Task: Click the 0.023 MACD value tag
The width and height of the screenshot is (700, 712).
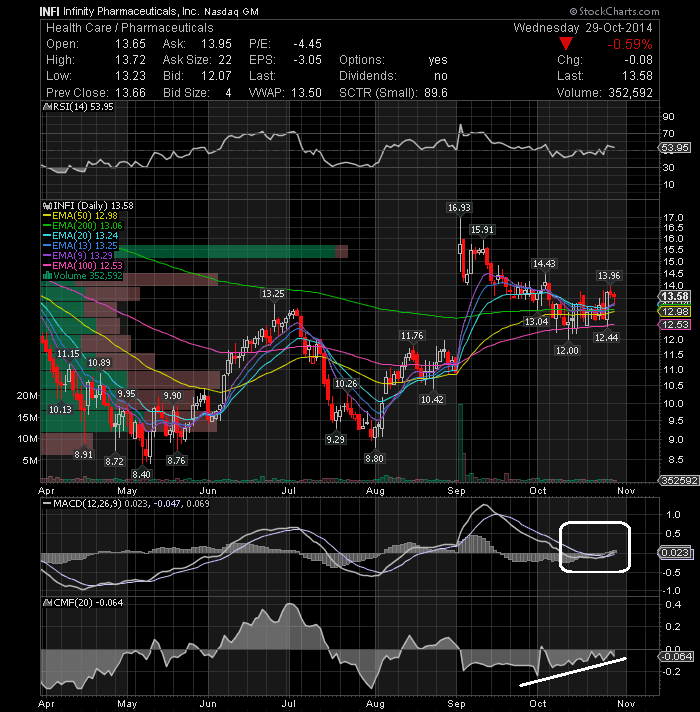Action: coord(675,553)
